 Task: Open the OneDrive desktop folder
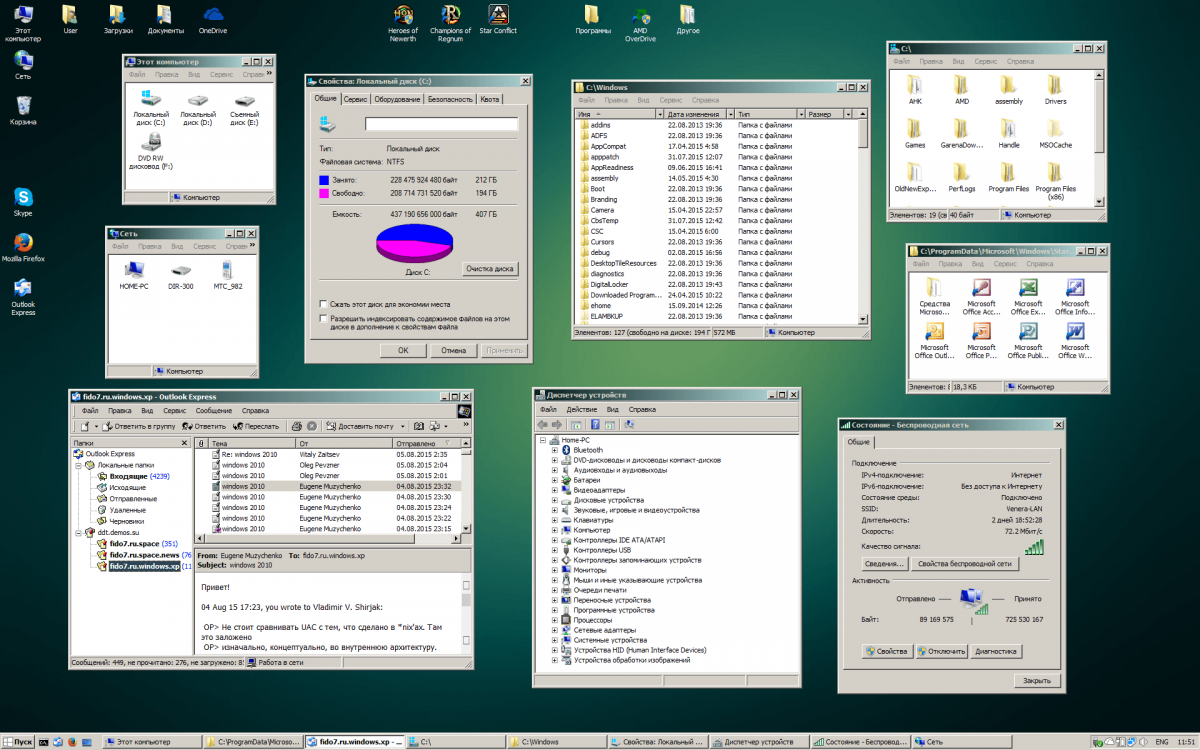coord(212,19)
